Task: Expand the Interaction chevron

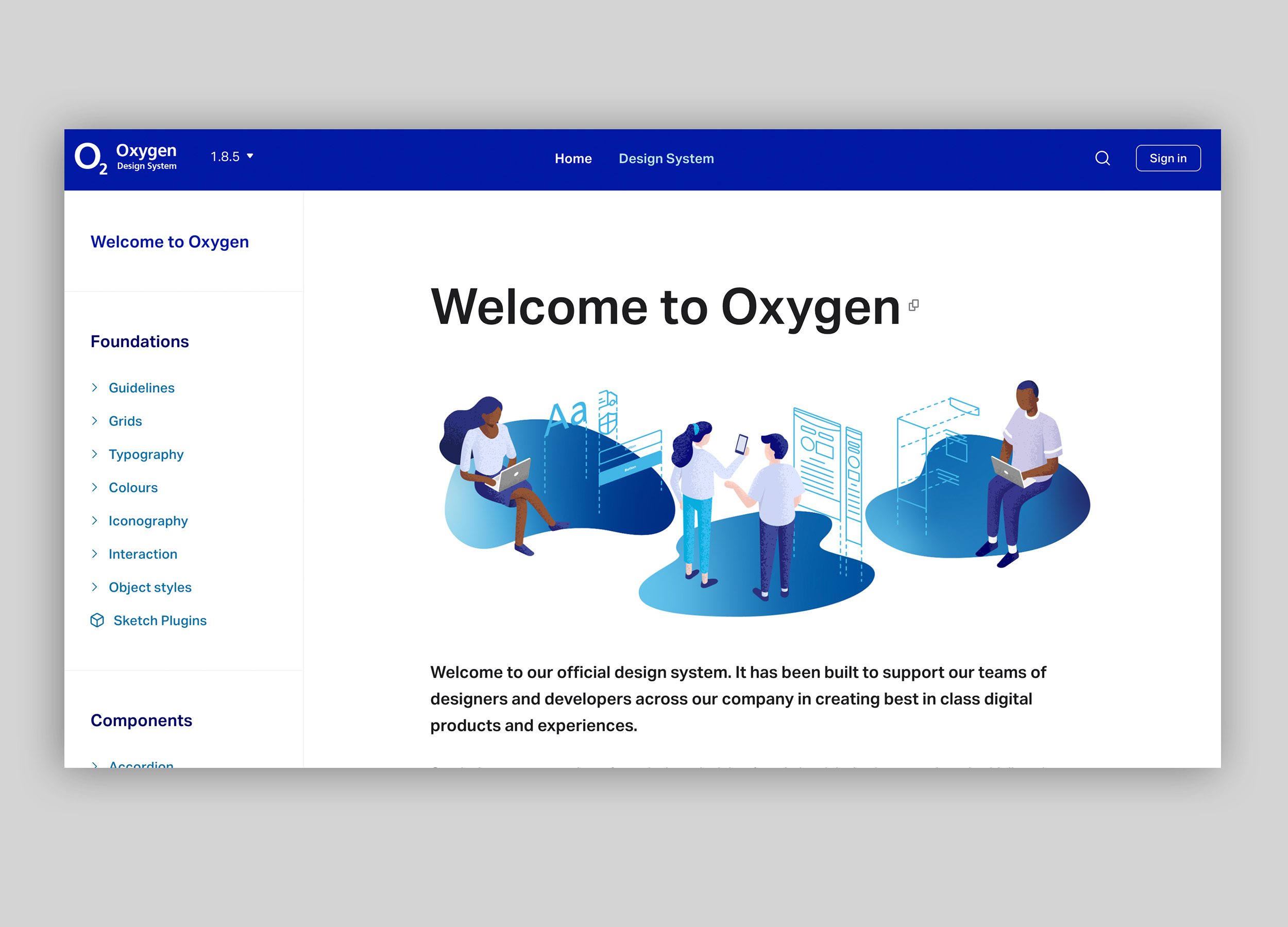Action: 95,554
